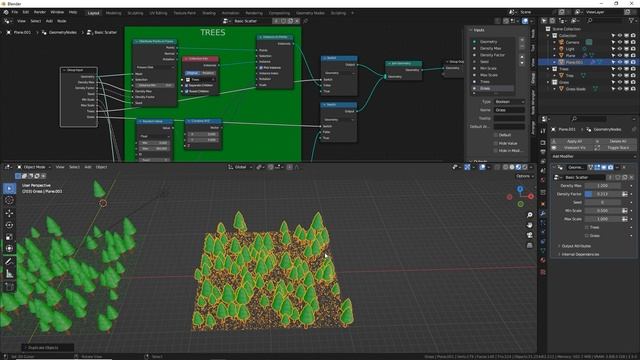The image size is (640, 360).
Task: Click the Name field containing Grass
Action: [509, 110]
